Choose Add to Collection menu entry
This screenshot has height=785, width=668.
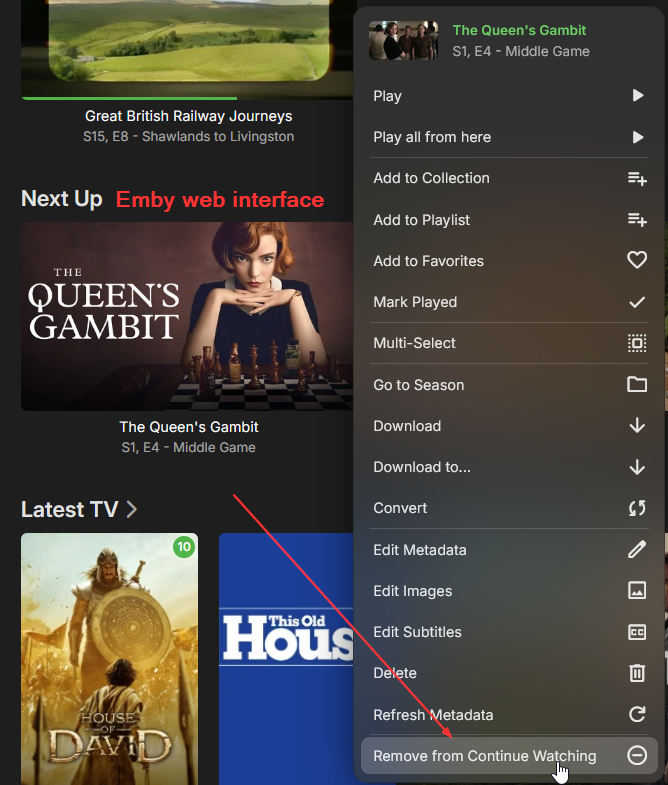click(x=509, y=178)
